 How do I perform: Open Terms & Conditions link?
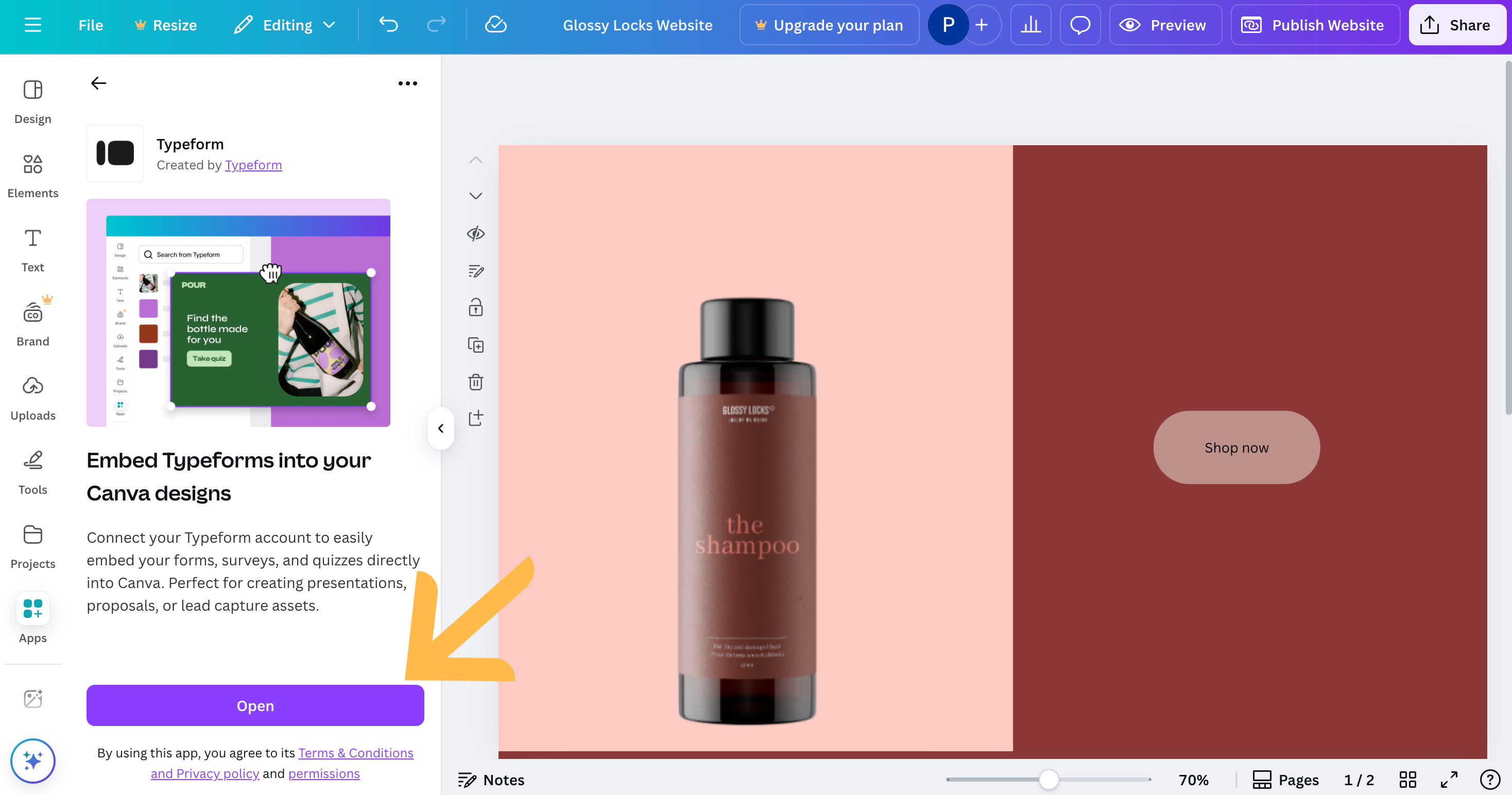tap(356, 753)
